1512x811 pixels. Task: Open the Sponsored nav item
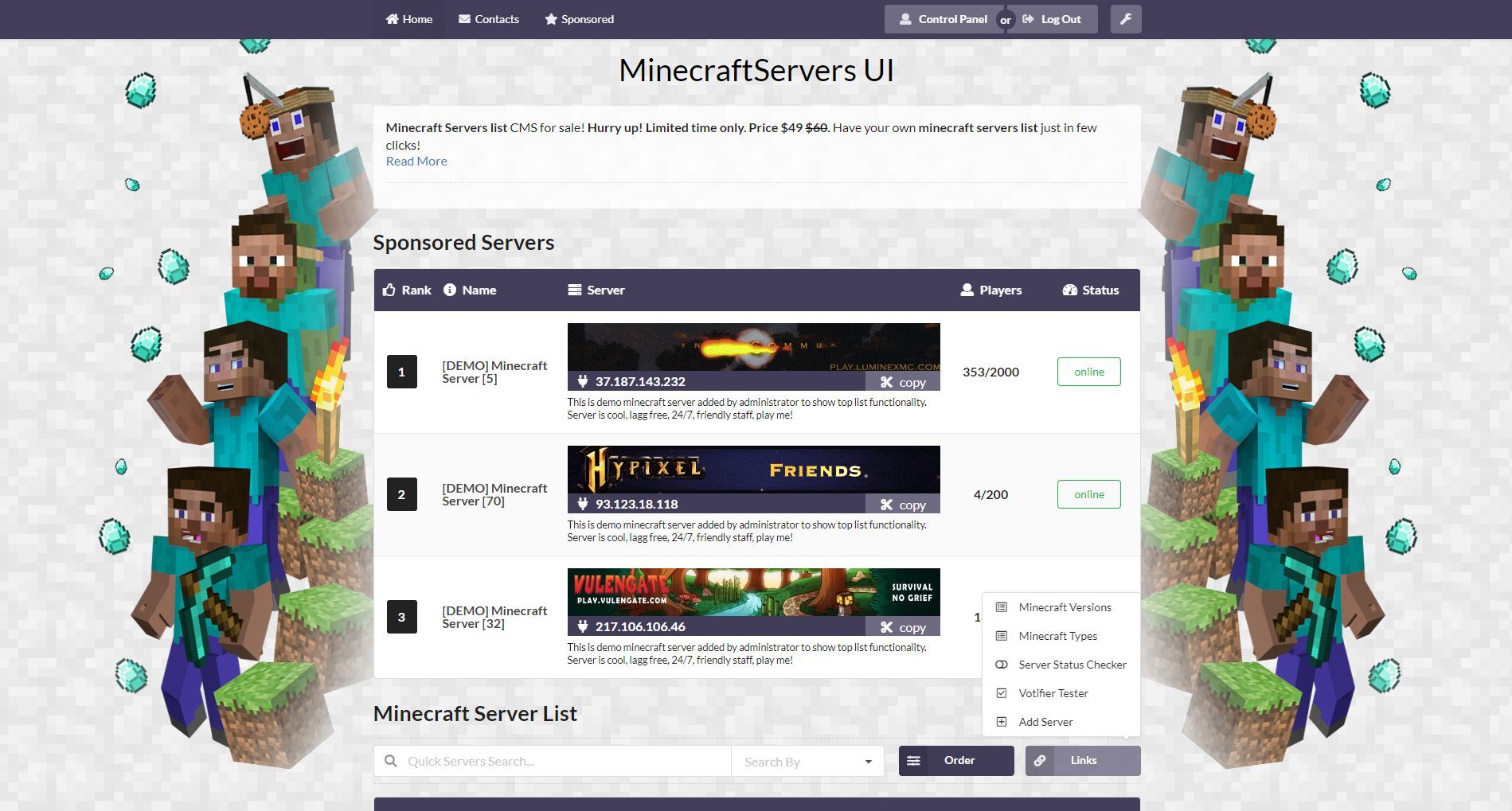click(x=580, y=19)
